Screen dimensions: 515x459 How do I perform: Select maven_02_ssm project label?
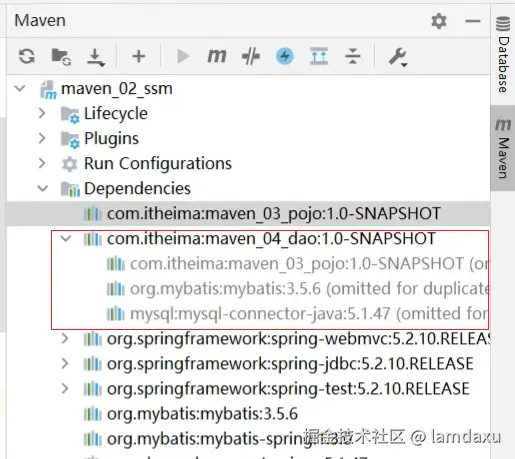(x=117, y=89)
